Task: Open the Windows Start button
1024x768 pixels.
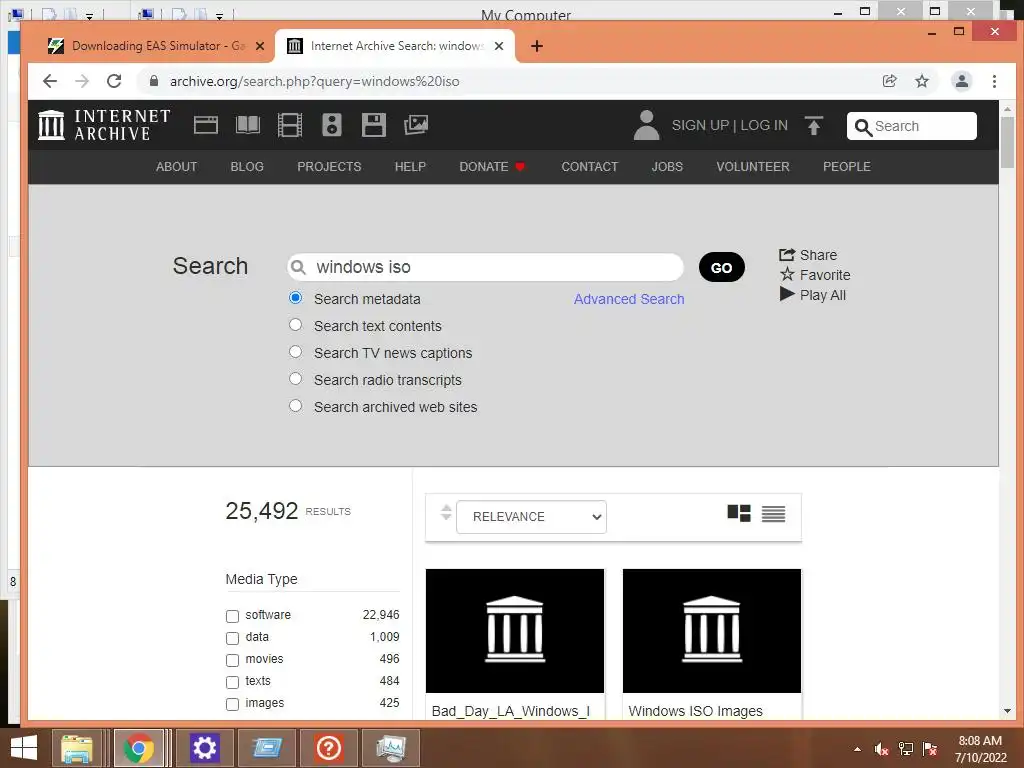Action: pyautogui.click(x=24, y=748)
